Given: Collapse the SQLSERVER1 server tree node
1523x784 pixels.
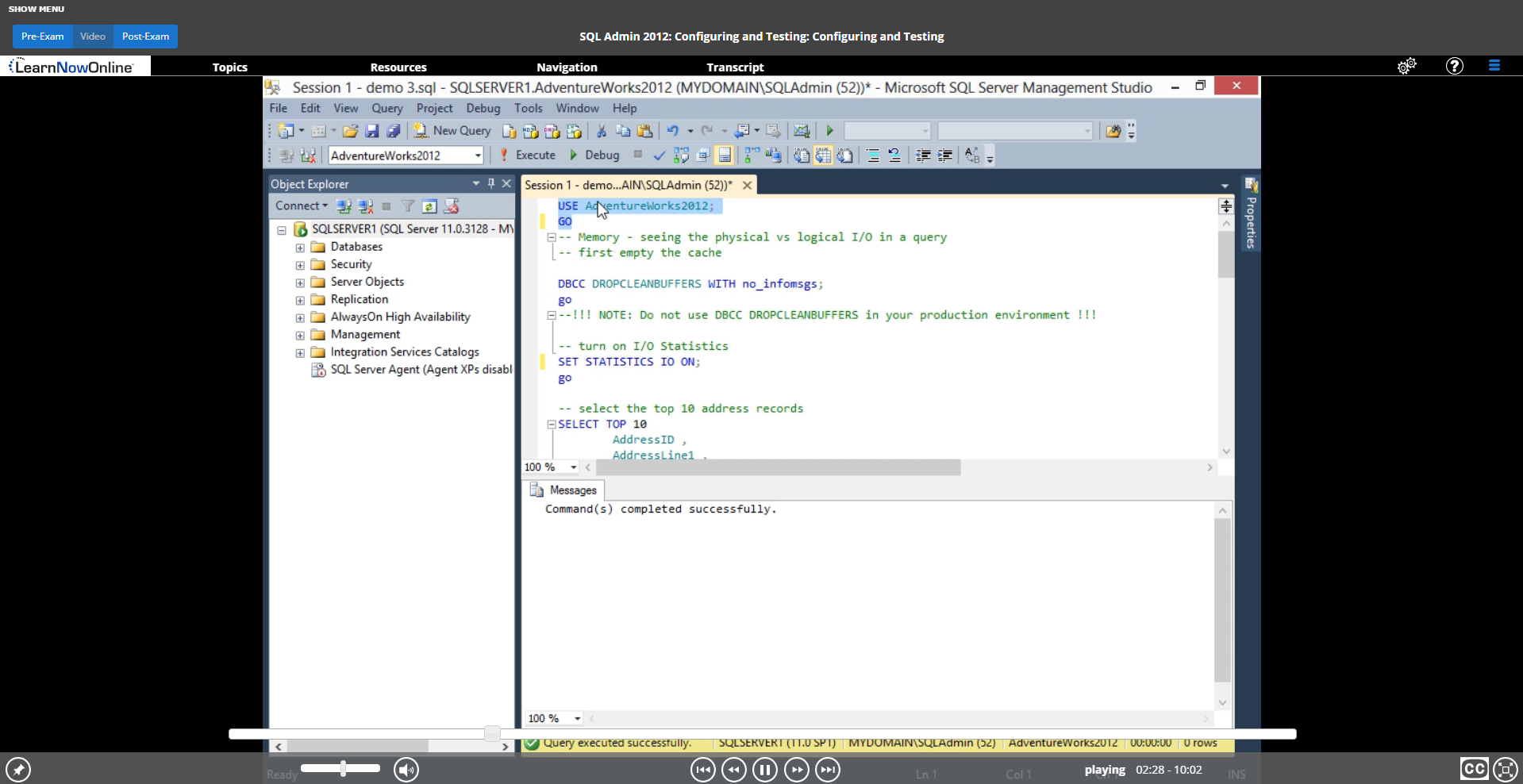Looking at the screenshot, I should tap(282, 230).
